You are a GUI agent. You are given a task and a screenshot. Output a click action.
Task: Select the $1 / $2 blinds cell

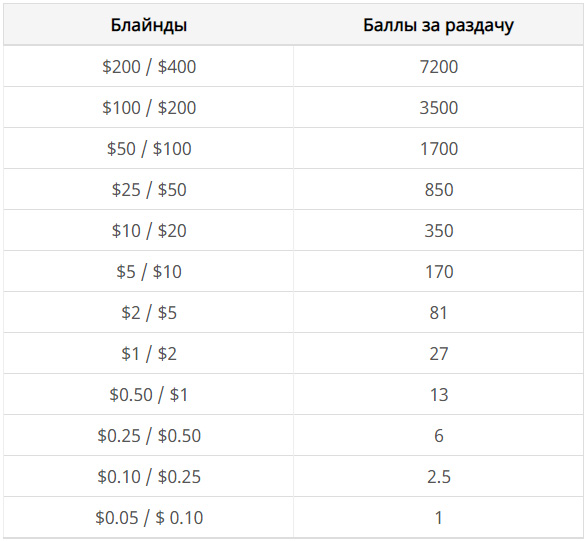click(149, 353)
